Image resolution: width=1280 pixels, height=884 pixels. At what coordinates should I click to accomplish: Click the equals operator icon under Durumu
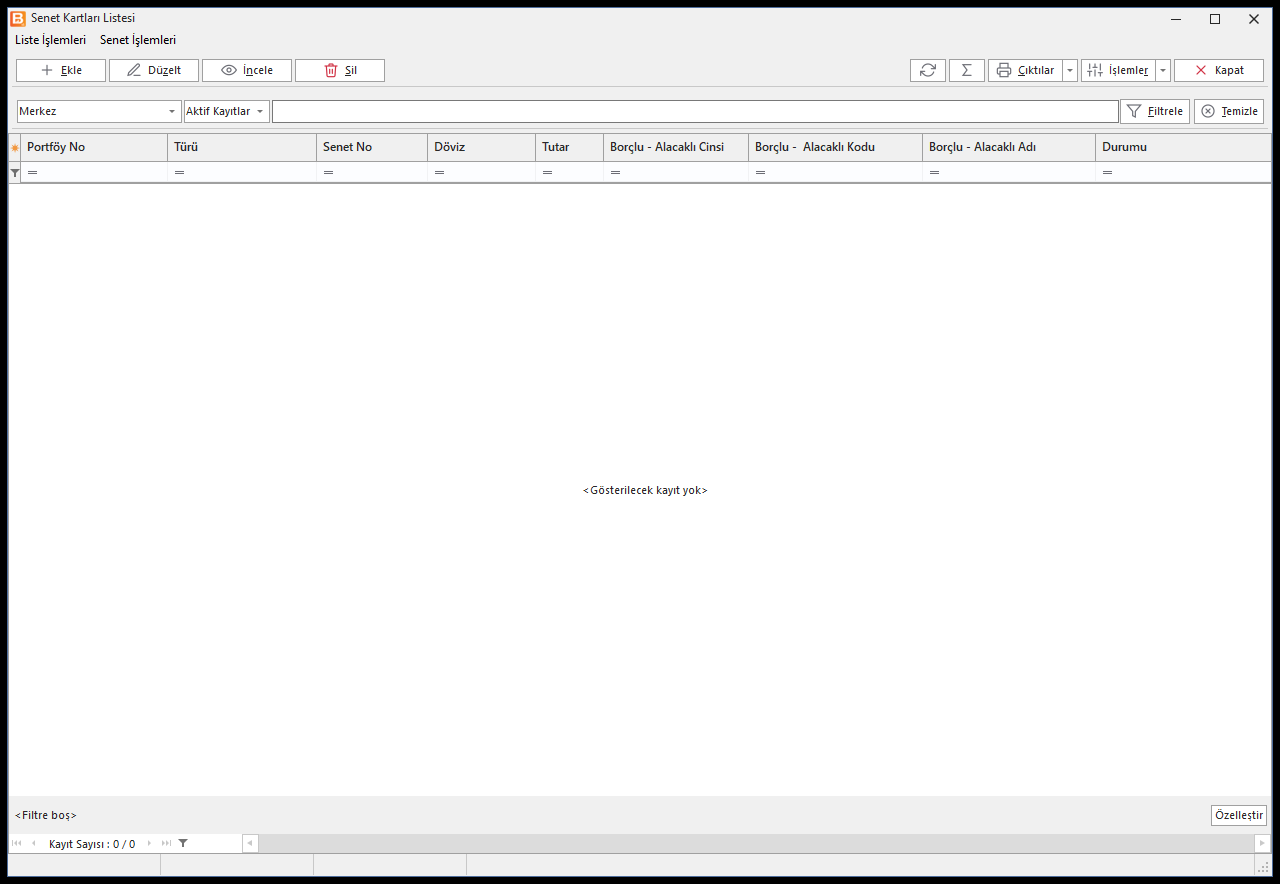pyautogui.click(x=1107, y=173)
